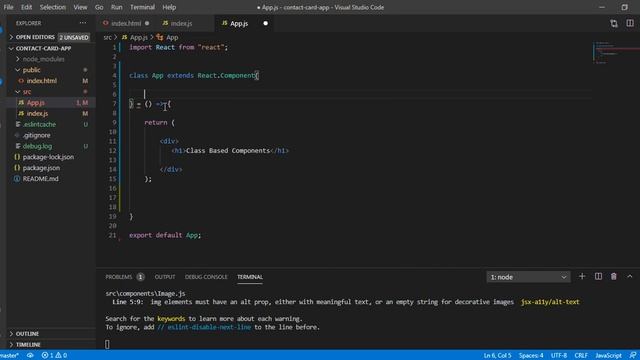
Task: Collapse the src folder
Action: tap(27, 91)
